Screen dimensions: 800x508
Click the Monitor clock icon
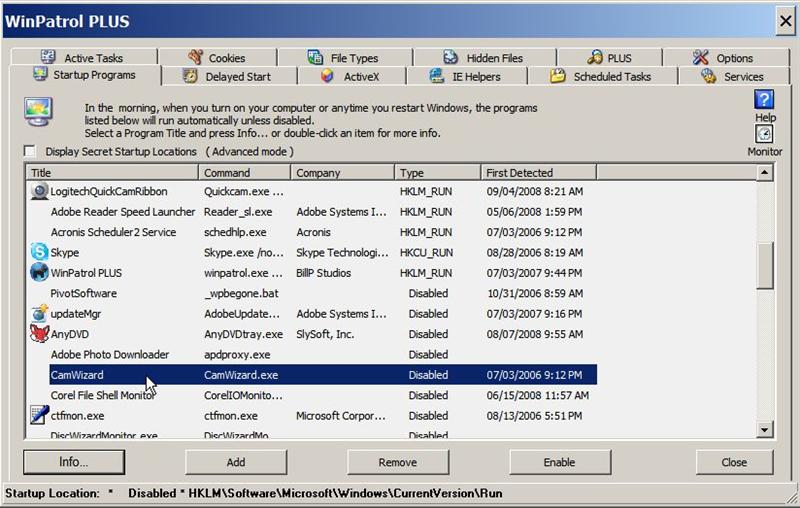pyautogui.click(x=764, y=134)
